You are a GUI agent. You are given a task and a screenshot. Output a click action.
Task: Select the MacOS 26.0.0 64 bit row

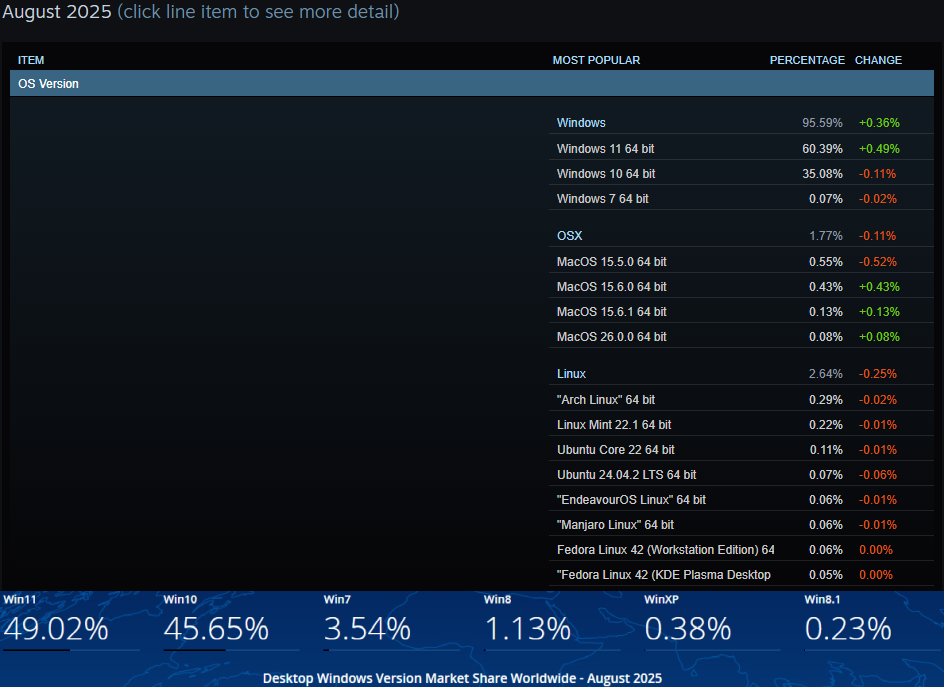pos(741,337)
